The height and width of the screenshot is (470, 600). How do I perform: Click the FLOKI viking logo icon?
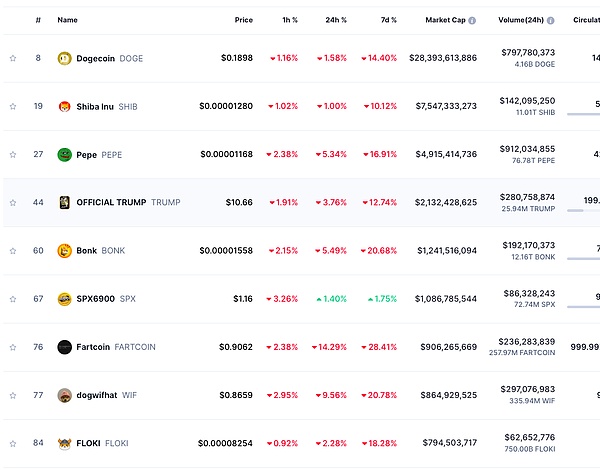click(65, 443)
